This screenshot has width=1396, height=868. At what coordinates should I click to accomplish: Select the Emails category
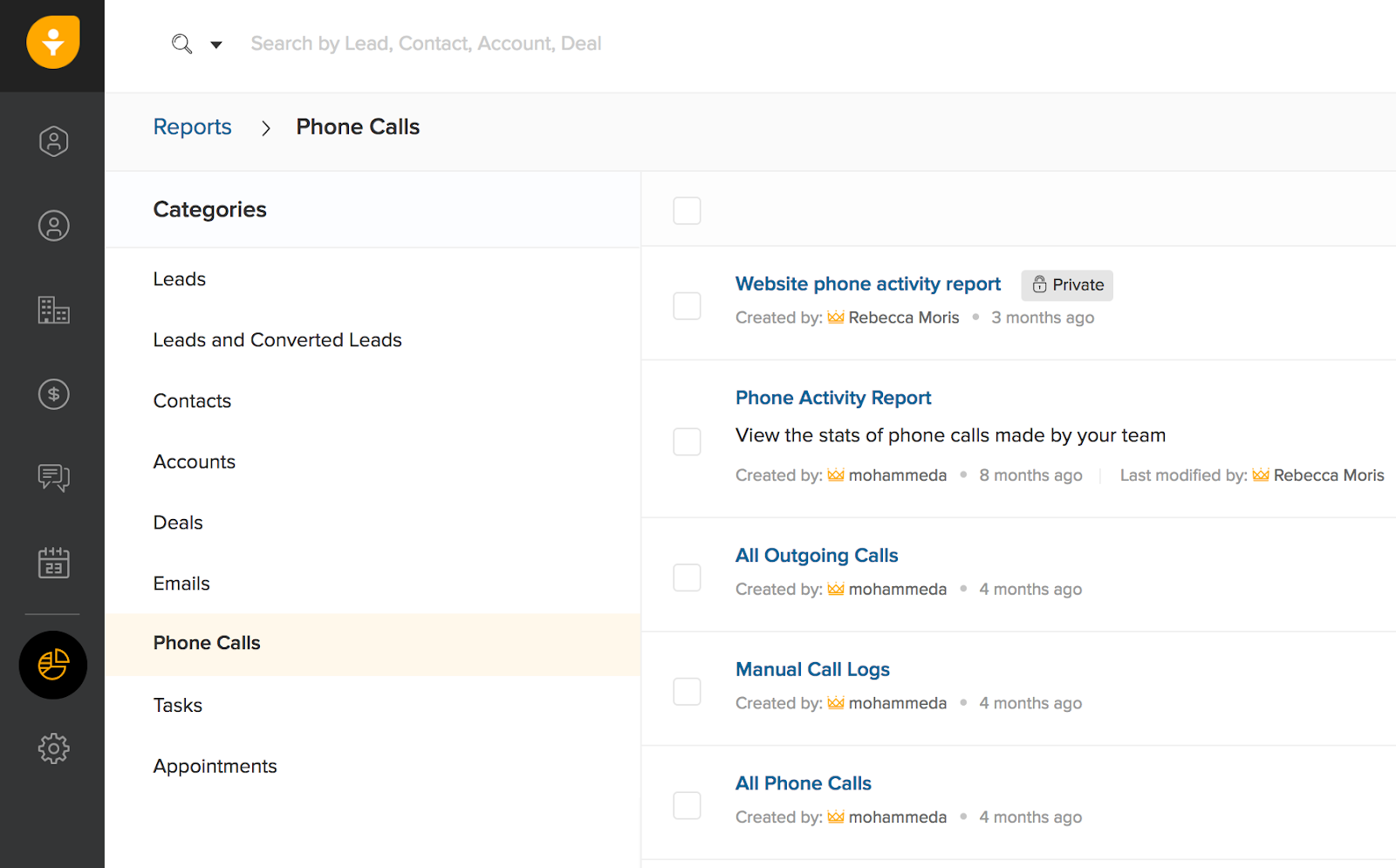point(181,584)
